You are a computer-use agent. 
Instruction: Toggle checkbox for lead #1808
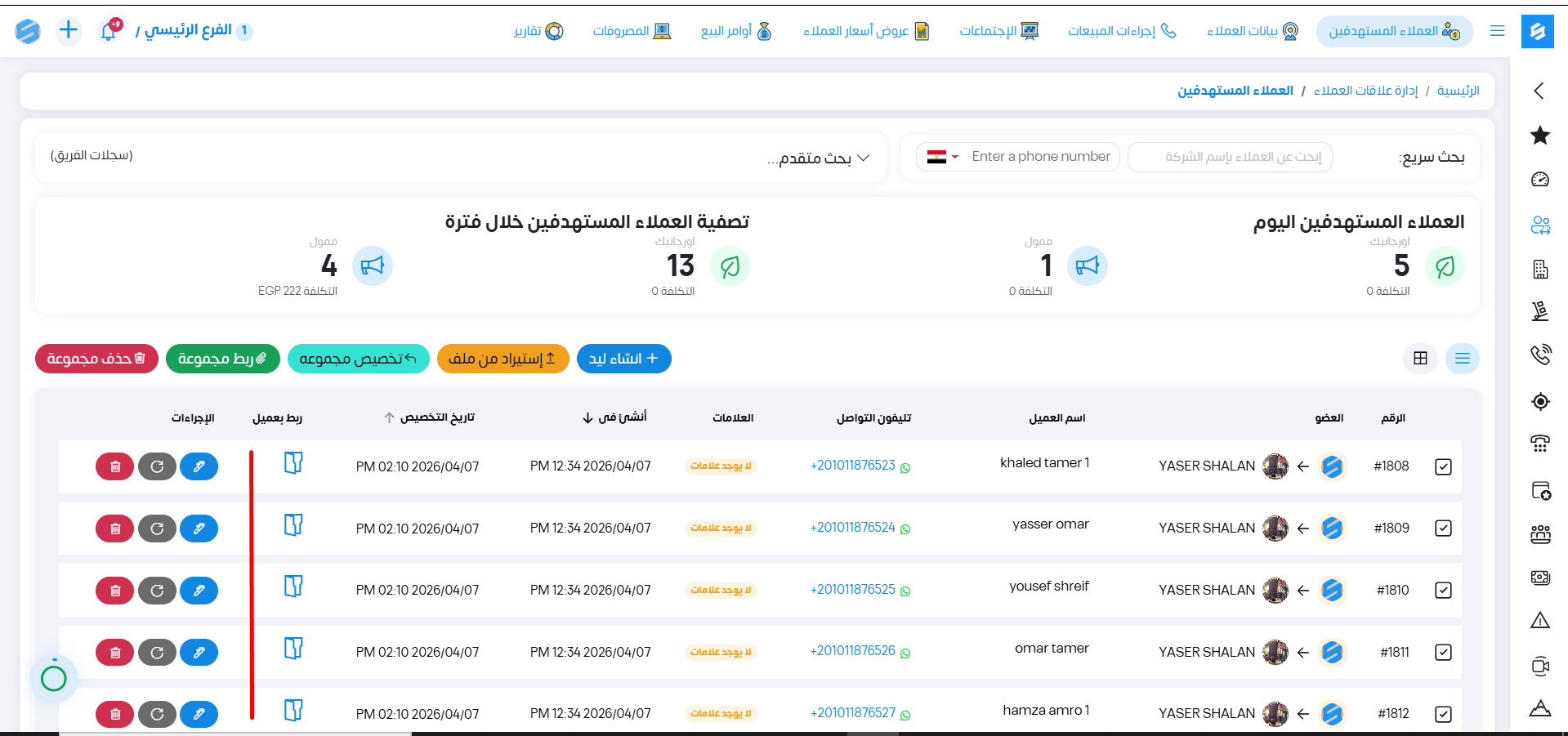click(x=1443, y=466)
